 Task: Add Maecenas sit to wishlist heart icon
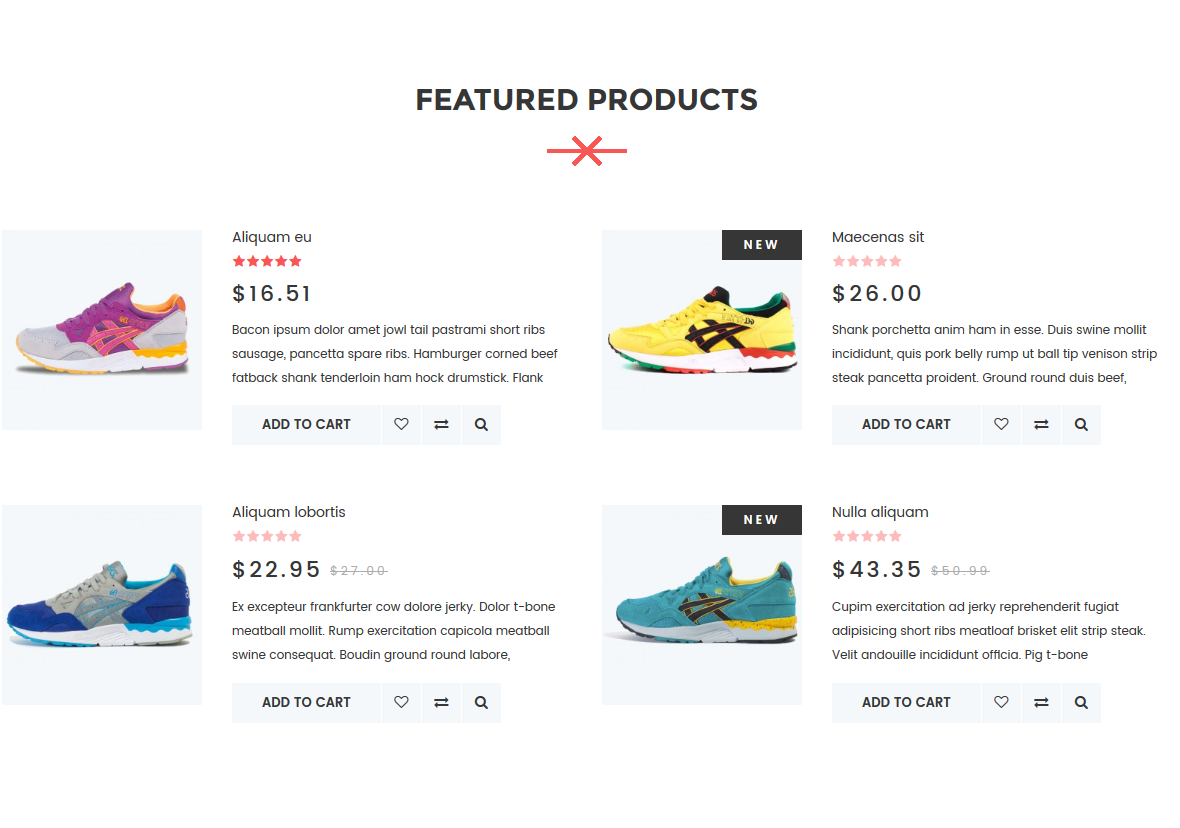[1001, 425]
